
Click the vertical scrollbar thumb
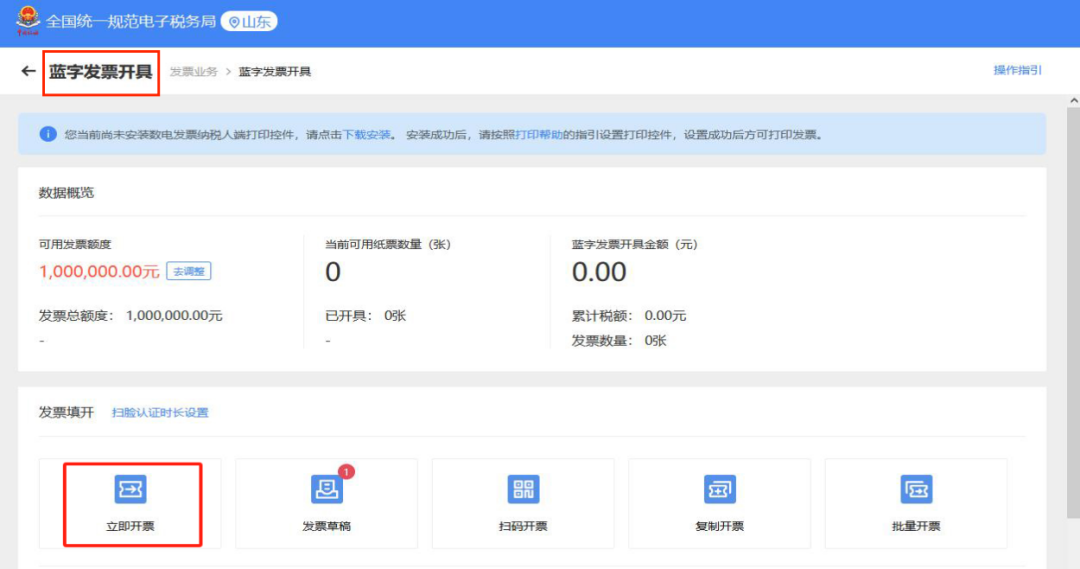pyautogui.click(x=1074, y=312)
